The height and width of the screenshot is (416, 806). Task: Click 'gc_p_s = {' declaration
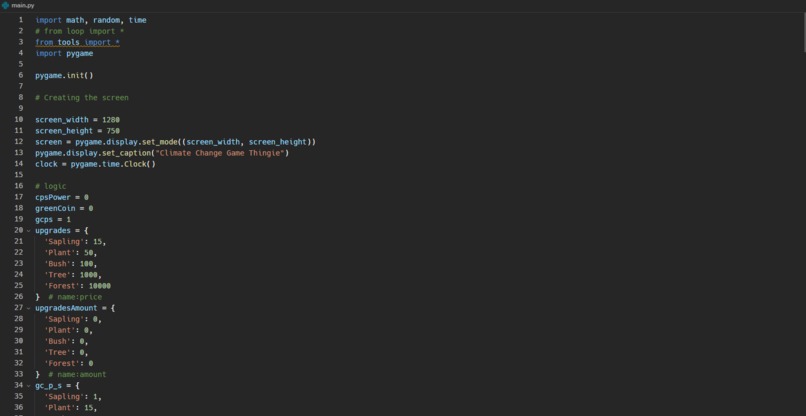click(58, 386)
